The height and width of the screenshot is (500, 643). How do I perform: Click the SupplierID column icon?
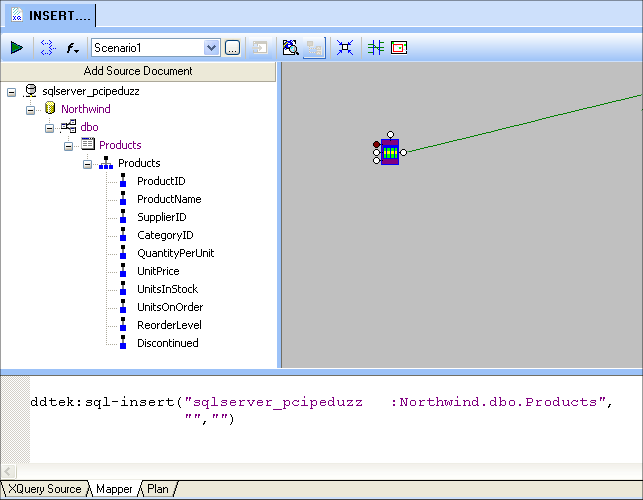(123, 216)
